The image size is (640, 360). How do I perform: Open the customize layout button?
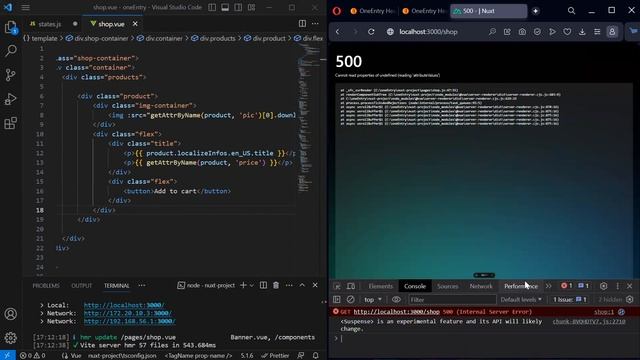(x=251, y=7)
